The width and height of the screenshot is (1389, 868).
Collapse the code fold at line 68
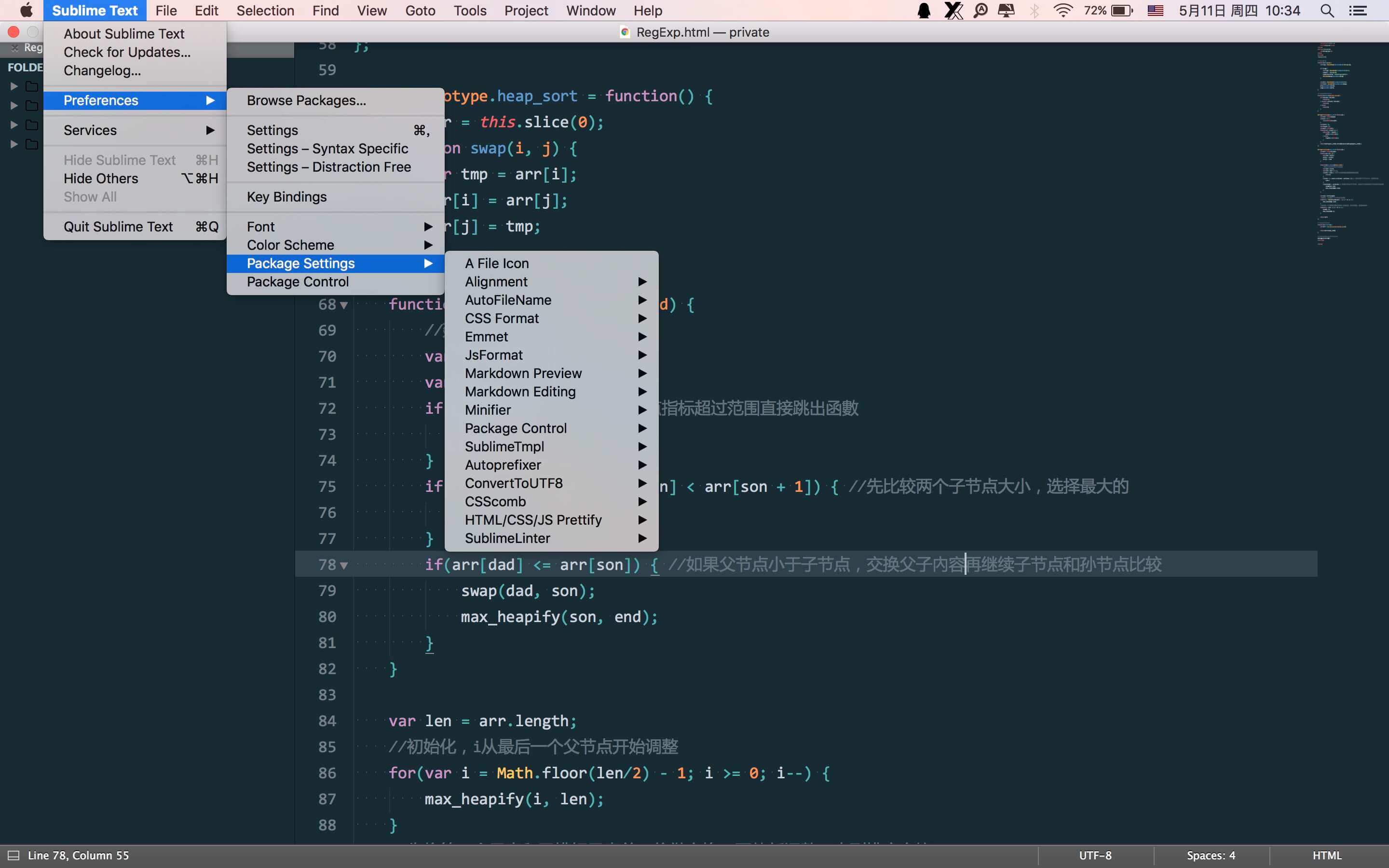pyautogui.click(x=344, y=305)
